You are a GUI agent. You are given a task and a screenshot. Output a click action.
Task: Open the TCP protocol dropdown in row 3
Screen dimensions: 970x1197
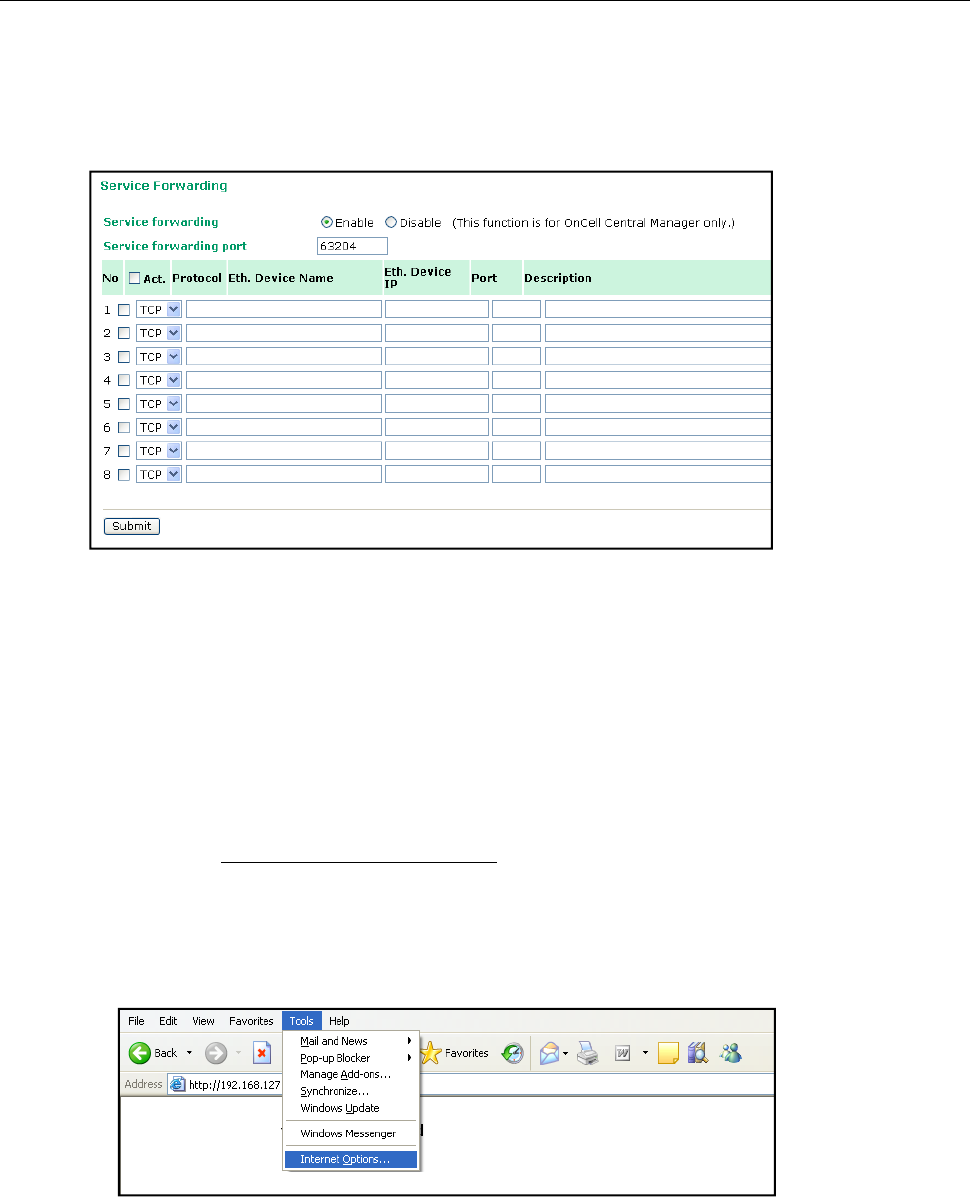(159, 357)
